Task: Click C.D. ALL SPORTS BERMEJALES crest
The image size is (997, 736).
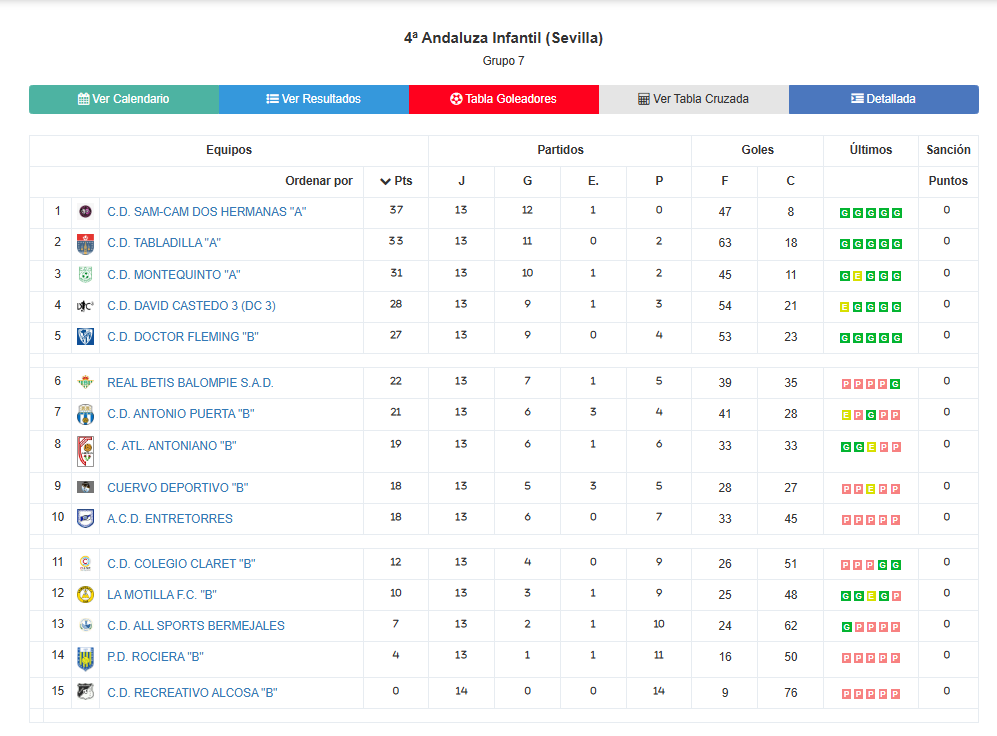Action: 85,625
